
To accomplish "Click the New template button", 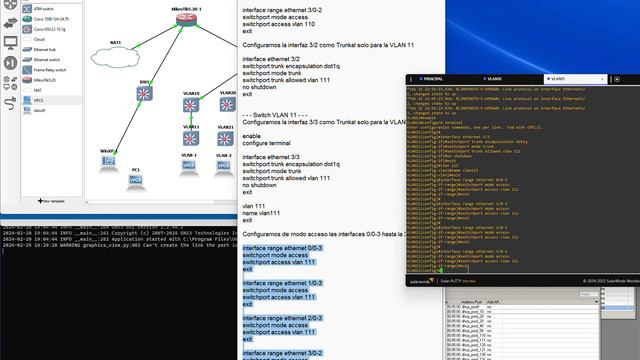I will (51, 201).
